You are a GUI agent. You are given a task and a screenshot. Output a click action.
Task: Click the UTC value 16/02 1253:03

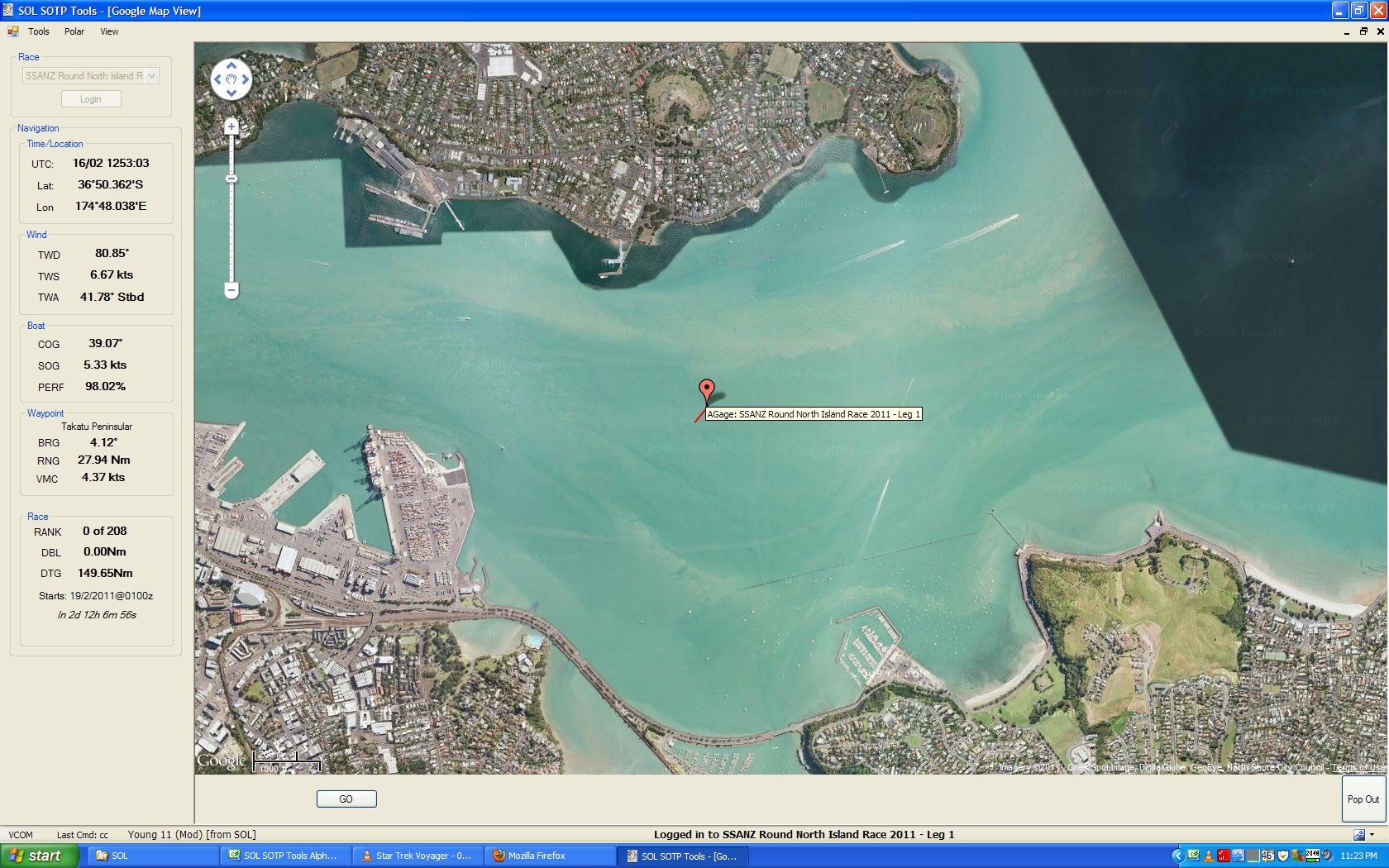tap(111, 163)
